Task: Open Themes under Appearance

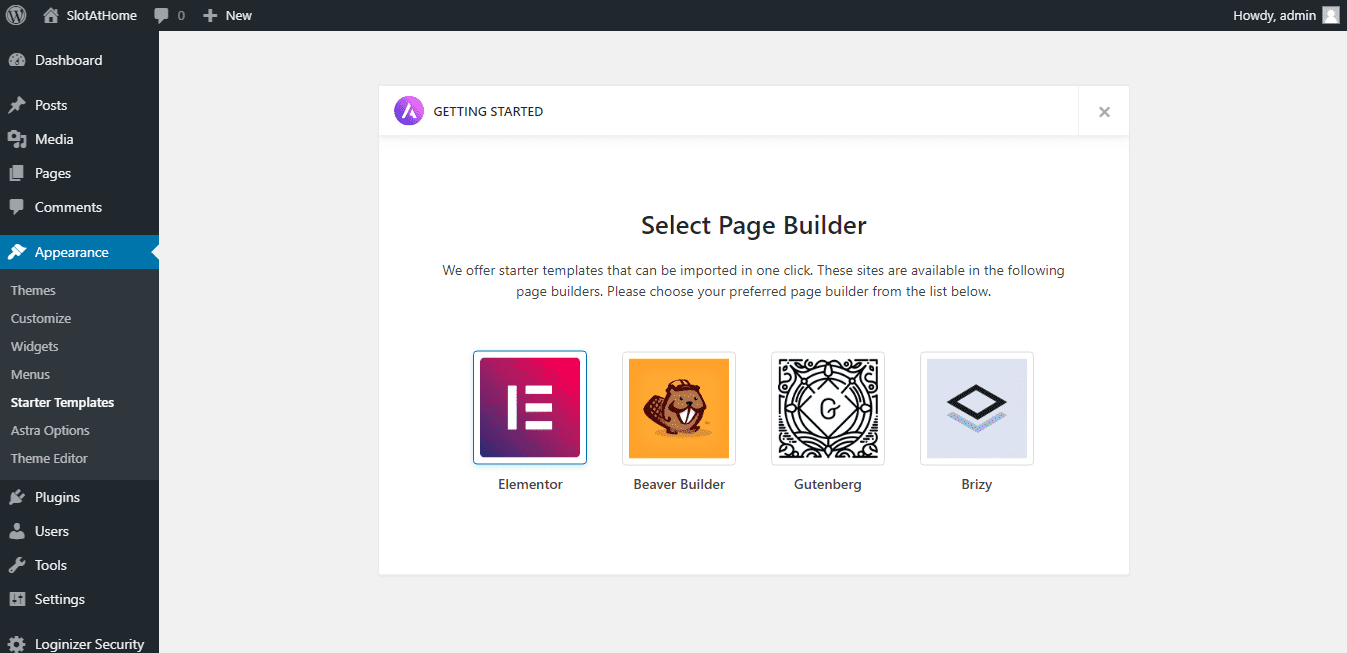Action: click(x=33, y=290)
